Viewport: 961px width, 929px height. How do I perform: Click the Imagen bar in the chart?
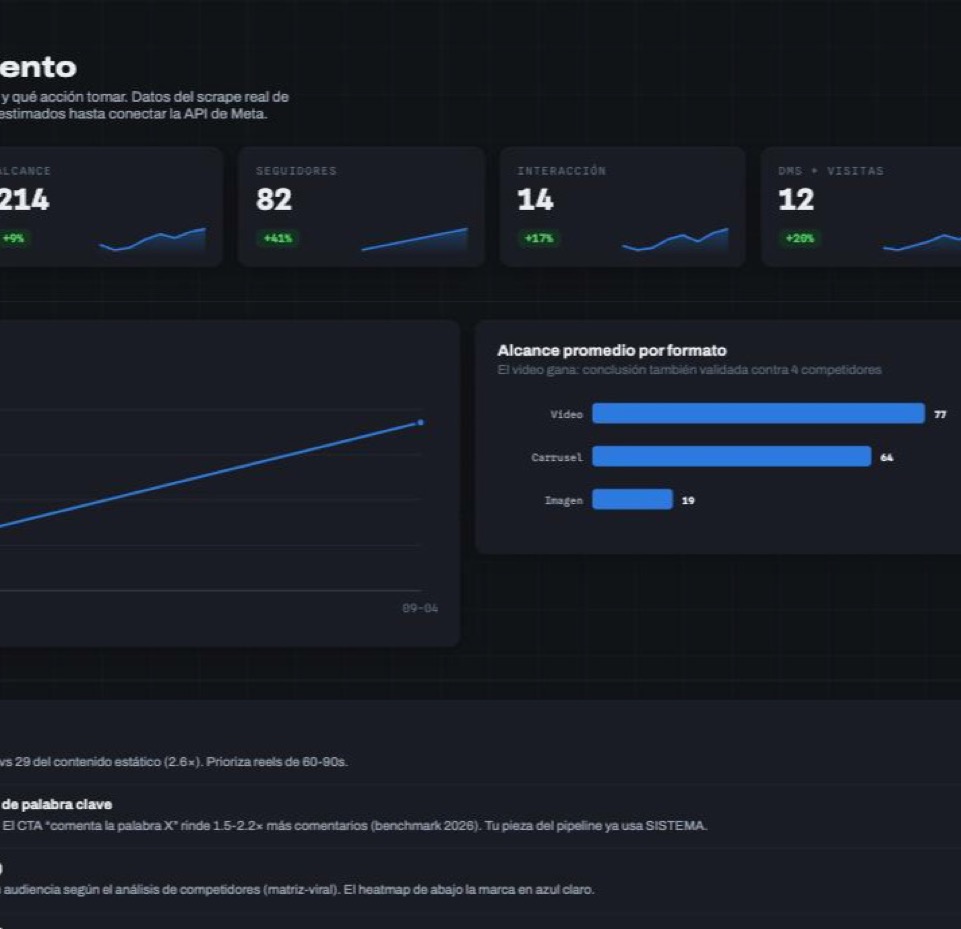tap(632, 499)
